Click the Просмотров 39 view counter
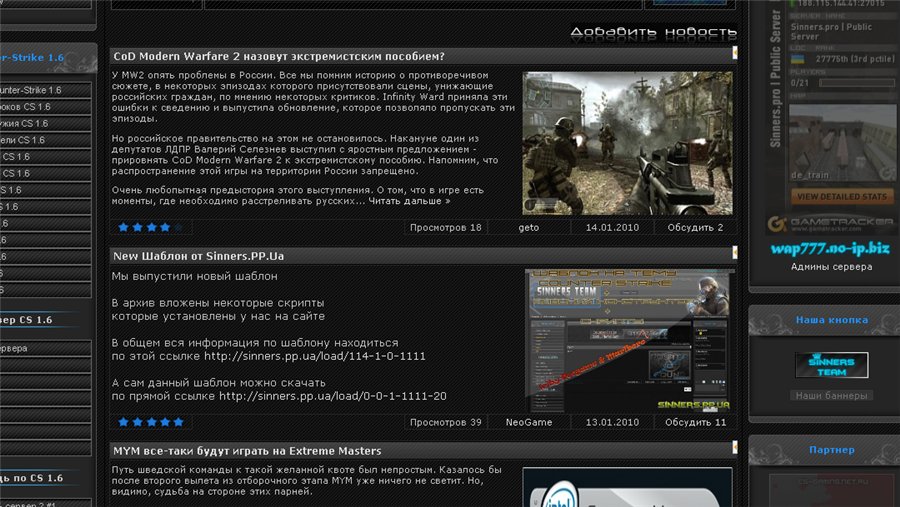 (445, 422)
